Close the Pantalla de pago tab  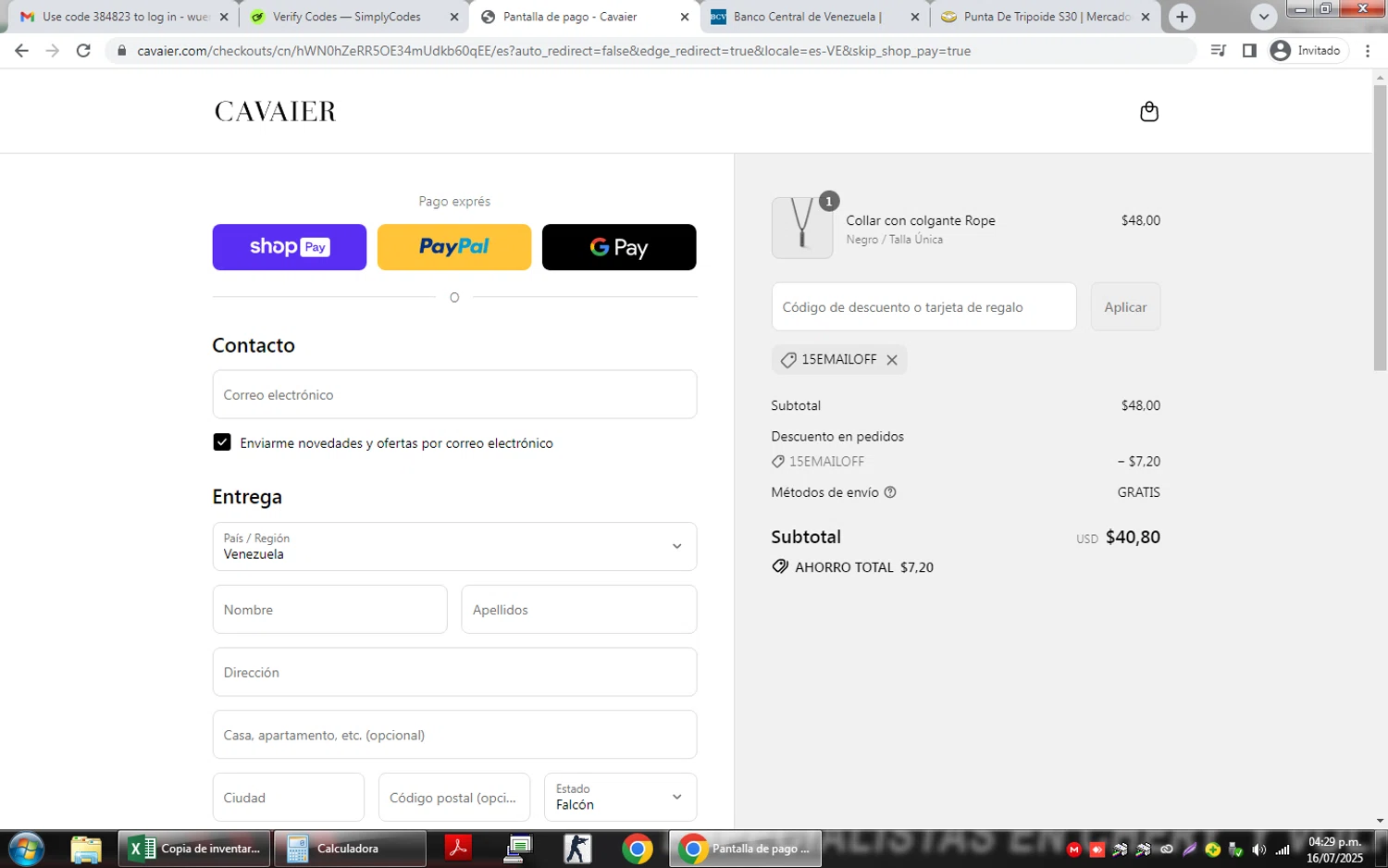pos(685,17)
